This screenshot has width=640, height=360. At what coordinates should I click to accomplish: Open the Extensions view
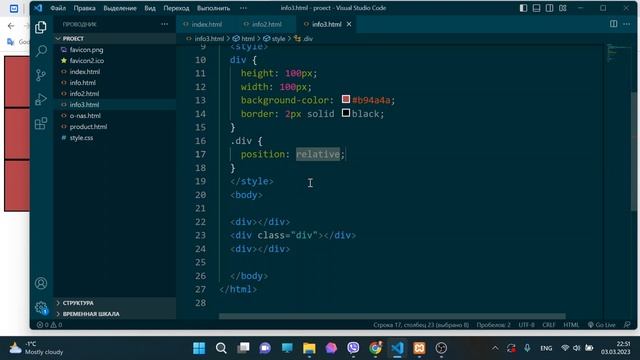pyautogui.click(x=41, y=123)
